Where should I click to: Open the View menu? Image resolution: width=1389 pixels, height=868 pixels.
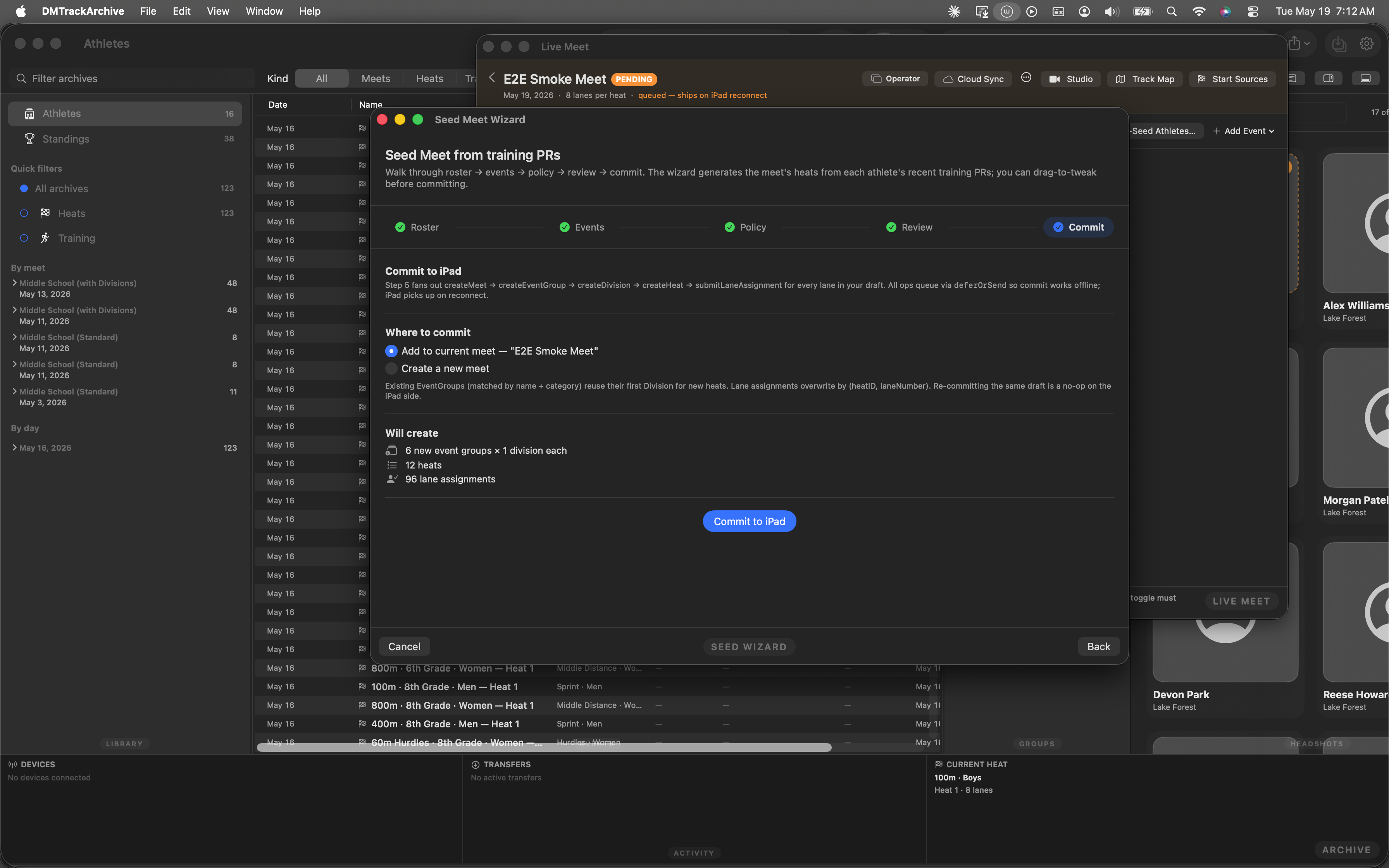(217, 12)
